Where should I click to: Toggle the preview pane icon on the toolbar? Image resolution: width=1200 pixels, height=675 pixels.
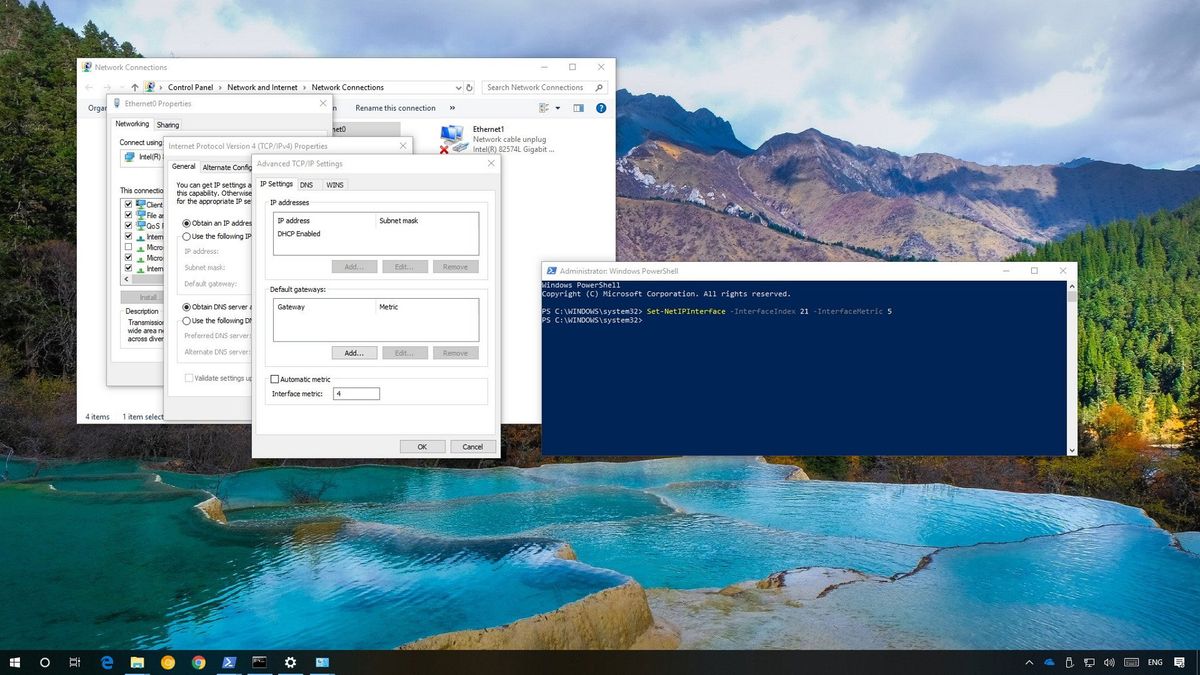click(x=578, y=108)
